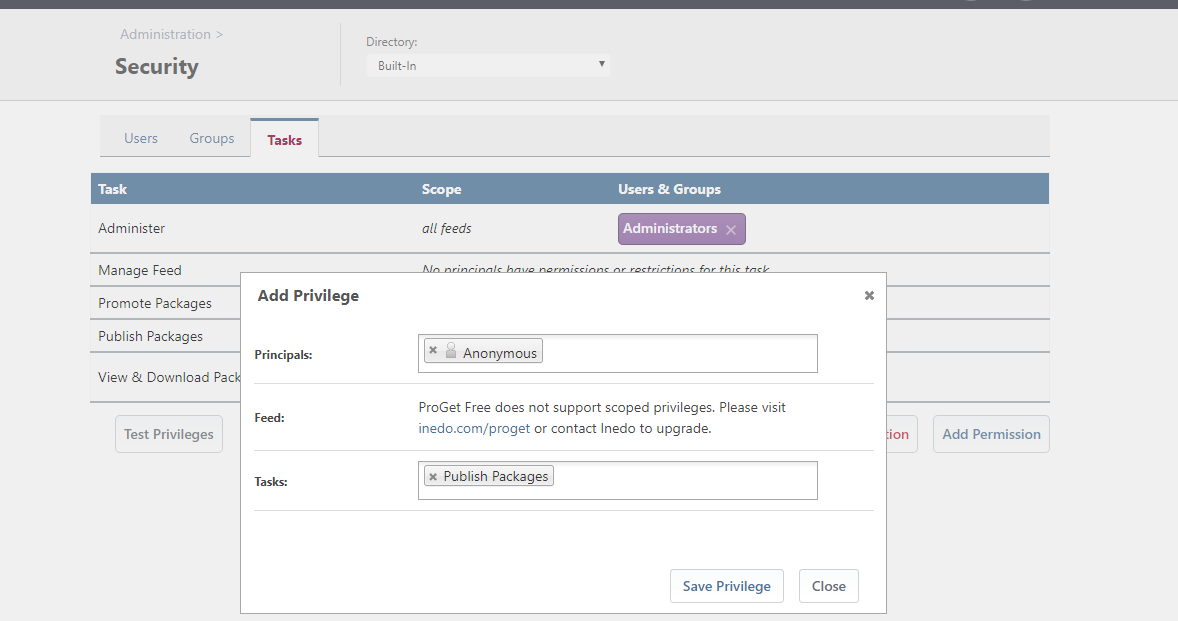Go to the Administration breadcrumb
Viewport: 1178px width, 621px height.
(165, 35)
